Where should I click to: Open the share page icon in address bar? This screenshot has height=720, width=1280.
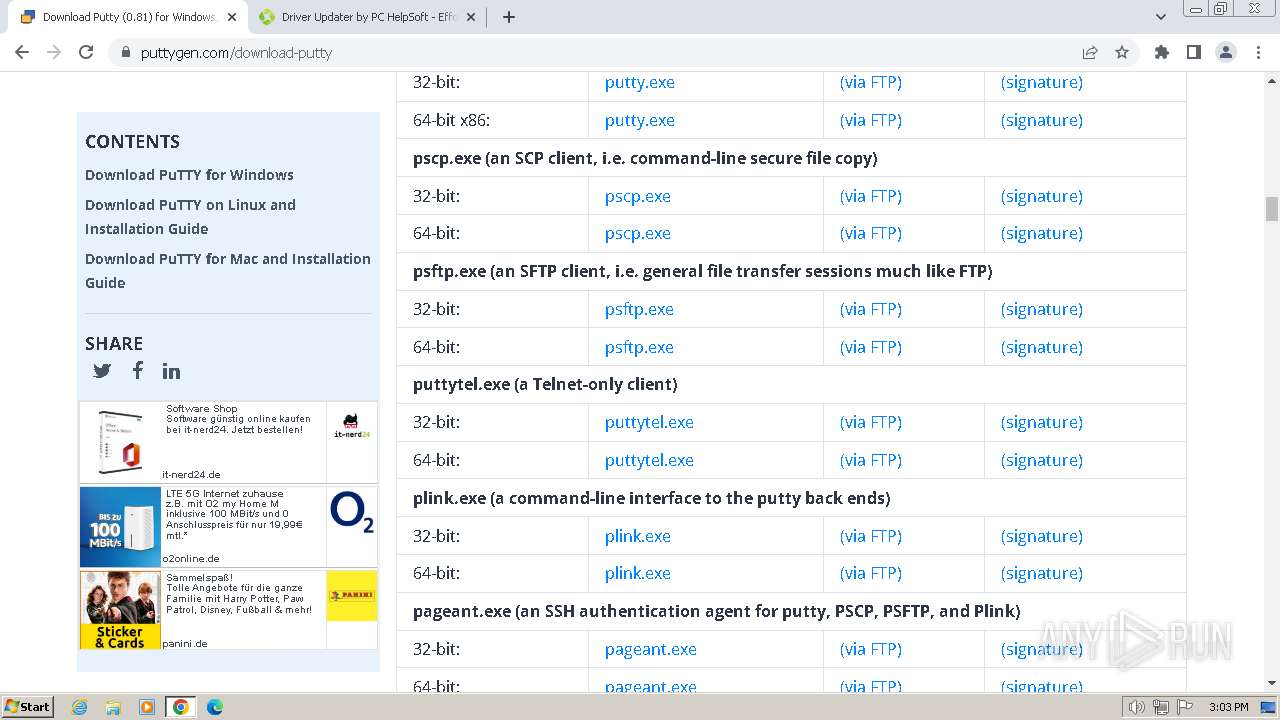coord(1090,52)
